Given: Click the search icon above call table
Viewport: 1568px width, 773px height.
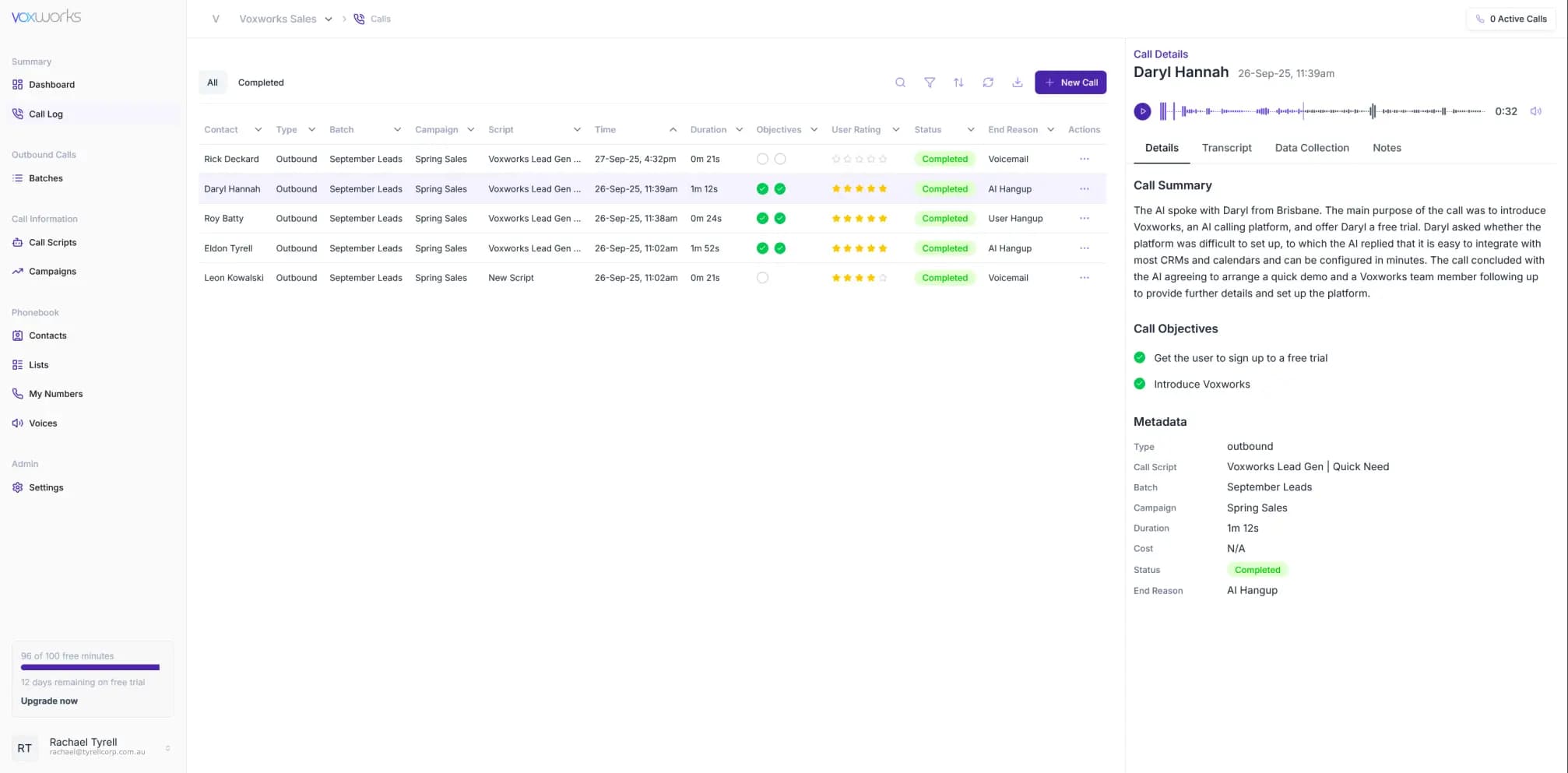Looking at the screenshot, I should tap(900, 83).
